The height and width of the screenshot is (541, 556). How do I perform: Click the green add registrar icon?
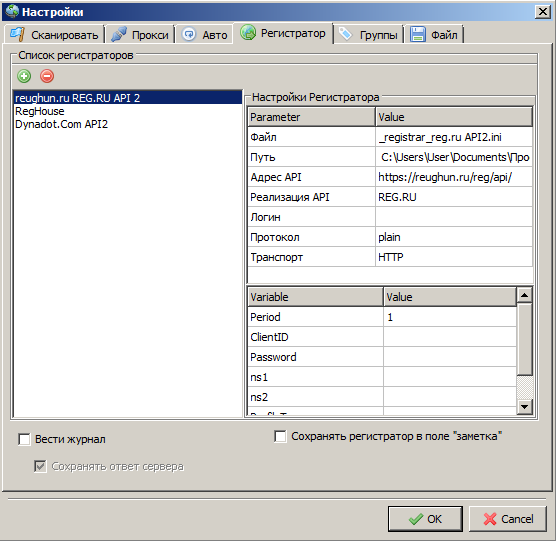coord(24,76)
